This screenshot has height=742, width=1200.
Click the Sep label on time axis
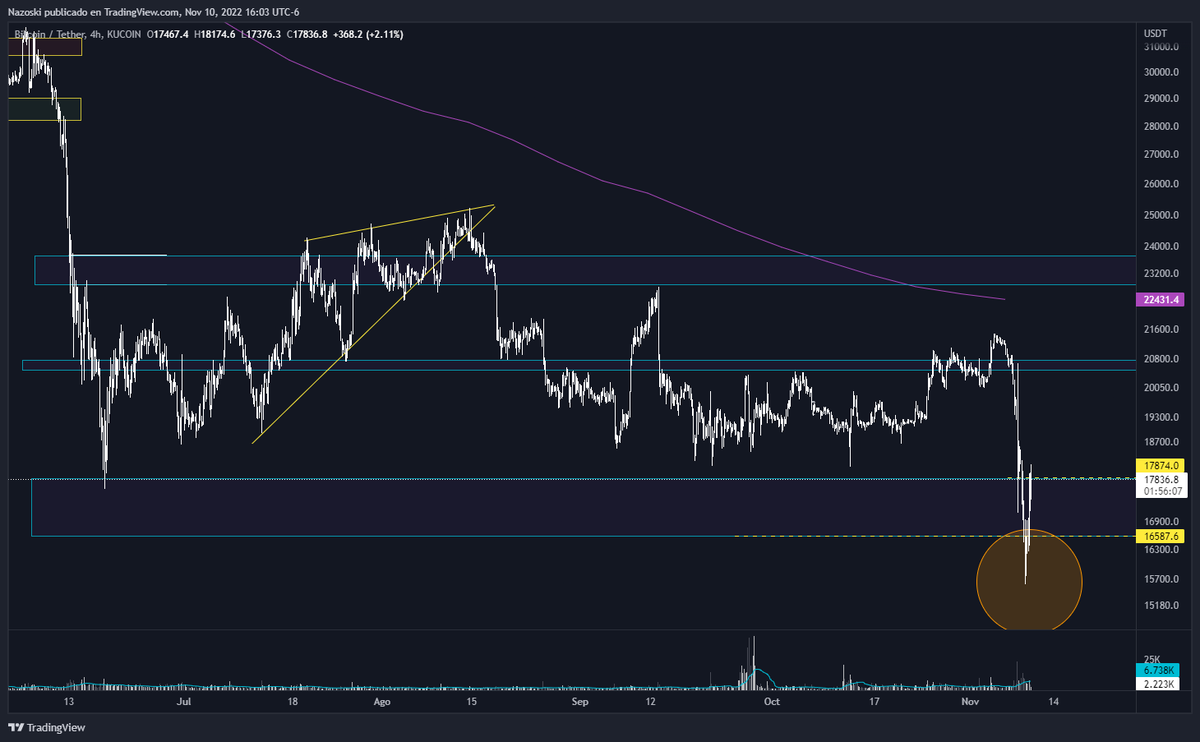pyautogui.click(x=582, y=702)
